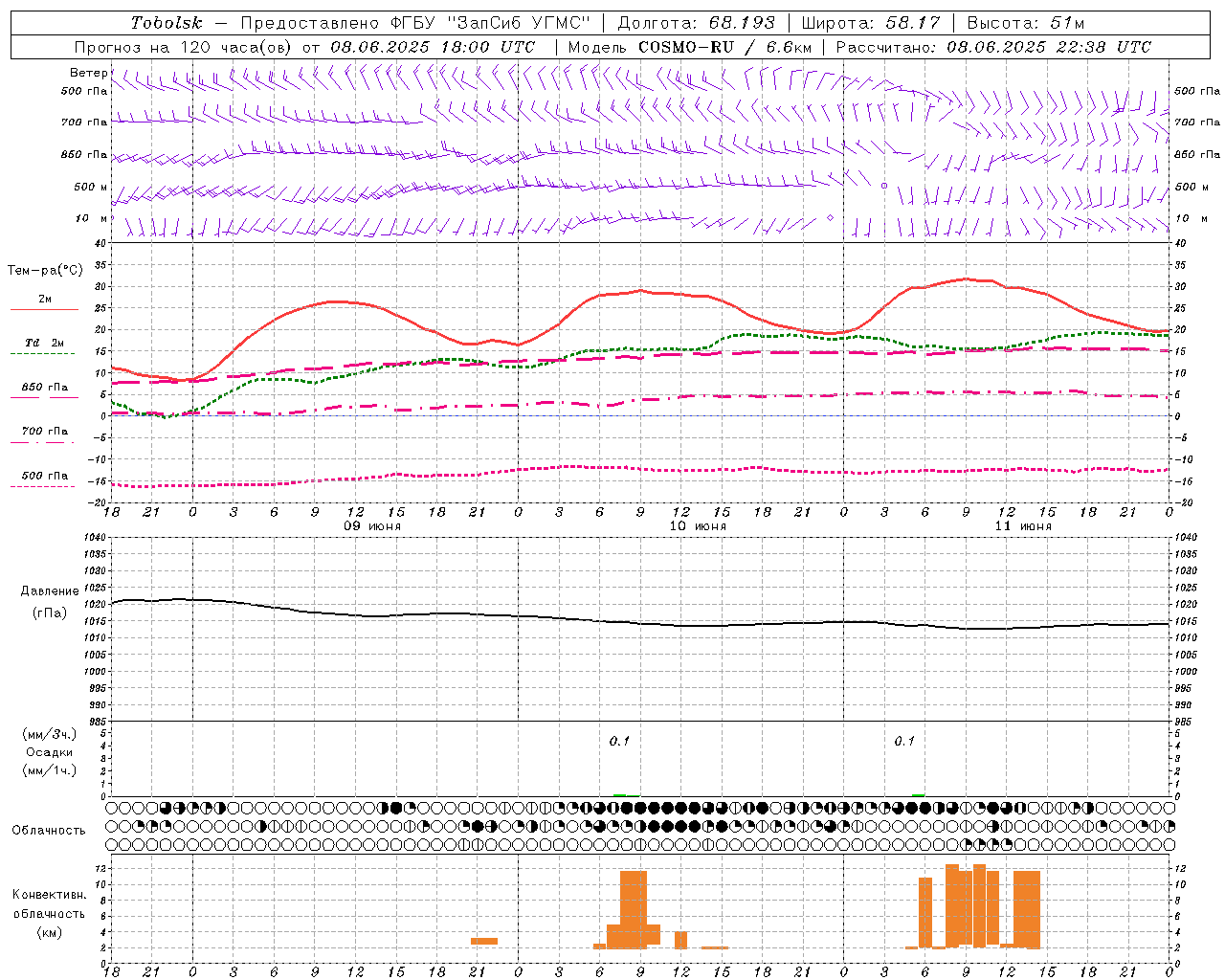
Task: Click the Рассчитано: 08.06.2025 22:38 UTC text
Action: tap(993, 47)
